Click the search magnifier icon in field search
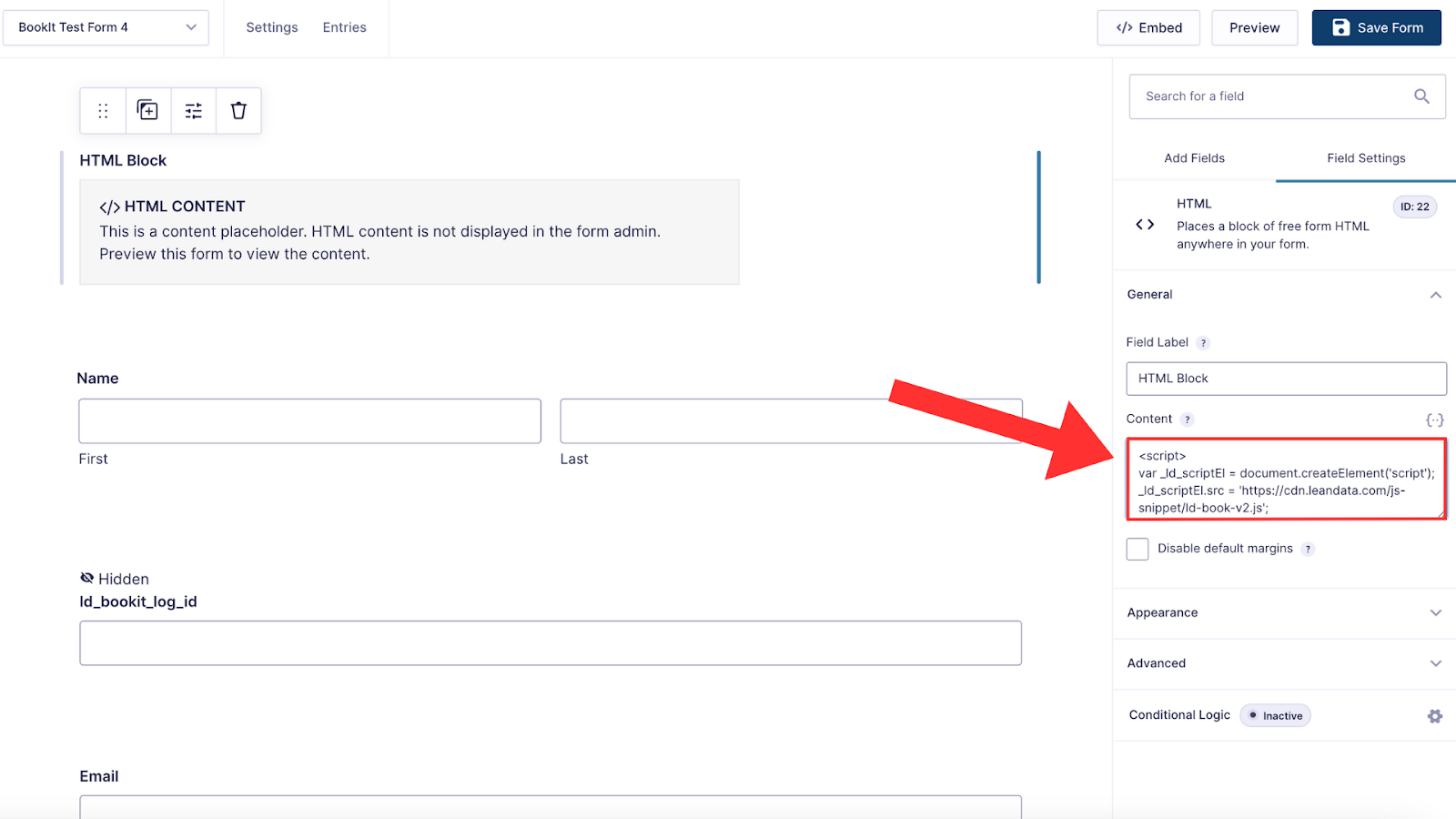This screenshot has width=1456, height=819. pyautogui.click(x=1421, y=96)
